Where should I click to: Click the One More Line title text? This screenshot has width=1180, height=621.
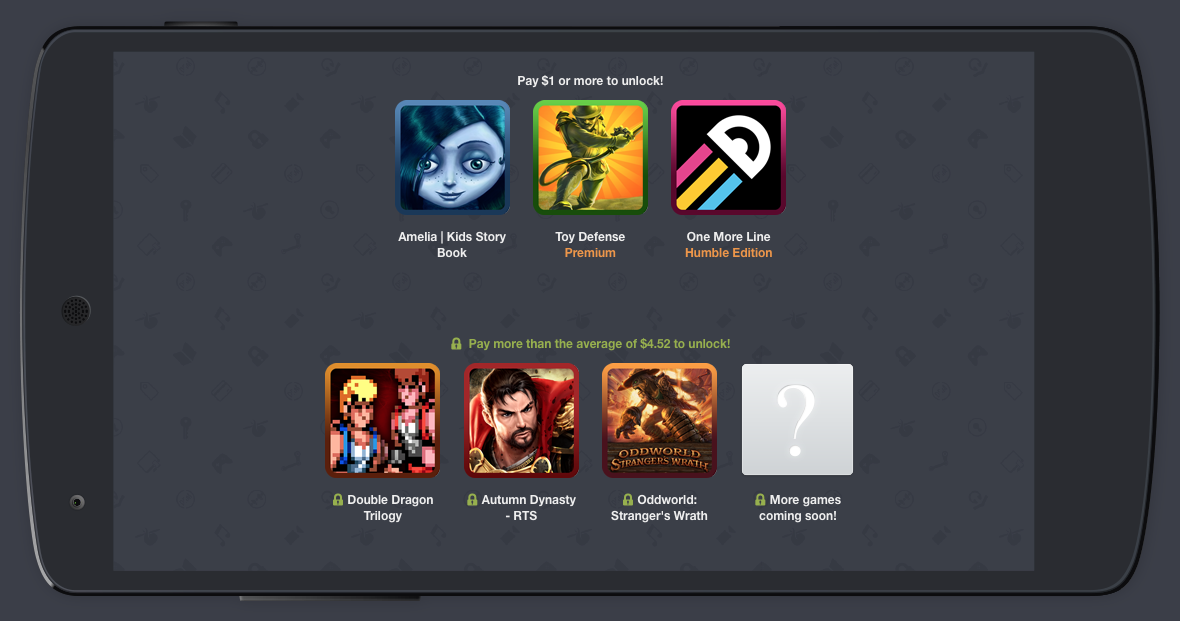tap(728, 236)
